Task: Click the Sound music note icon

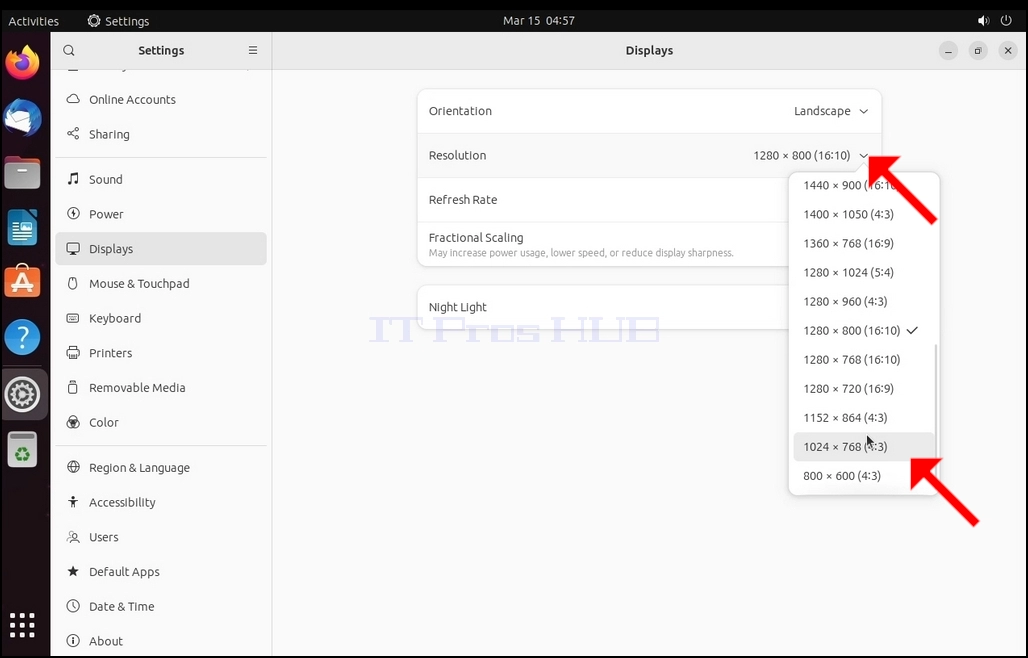Action: click(73, 179)
